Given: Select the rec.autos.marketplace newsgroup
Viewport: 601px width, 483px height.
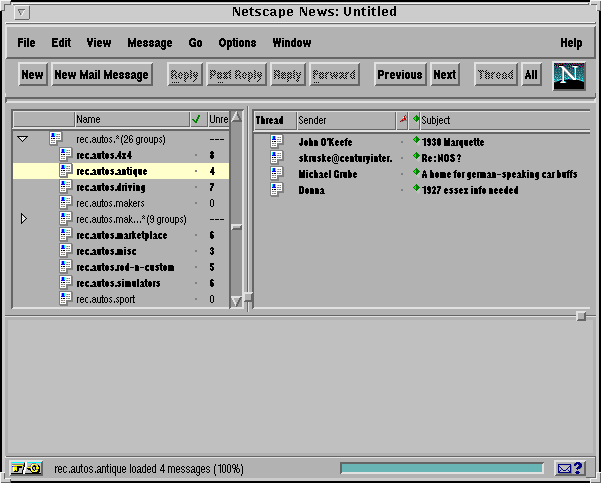Looking at the screenshot, I should (x=121, y=235).
